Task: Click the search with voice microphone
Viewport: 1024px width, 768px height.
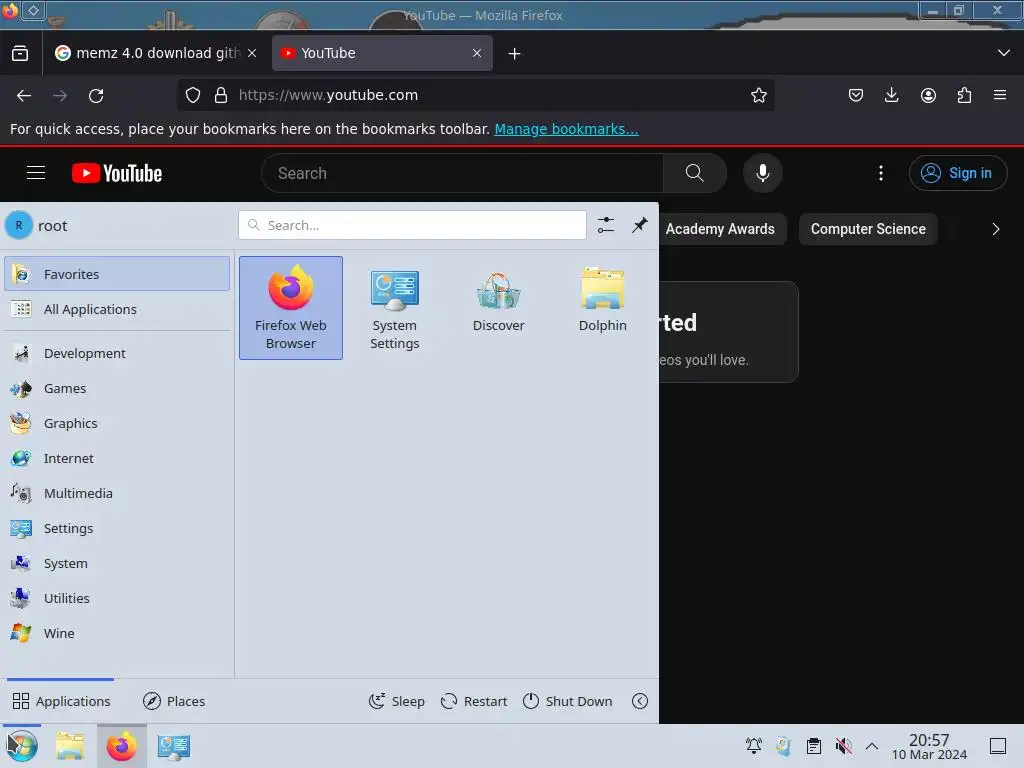Action: click(x=763, y=173)
